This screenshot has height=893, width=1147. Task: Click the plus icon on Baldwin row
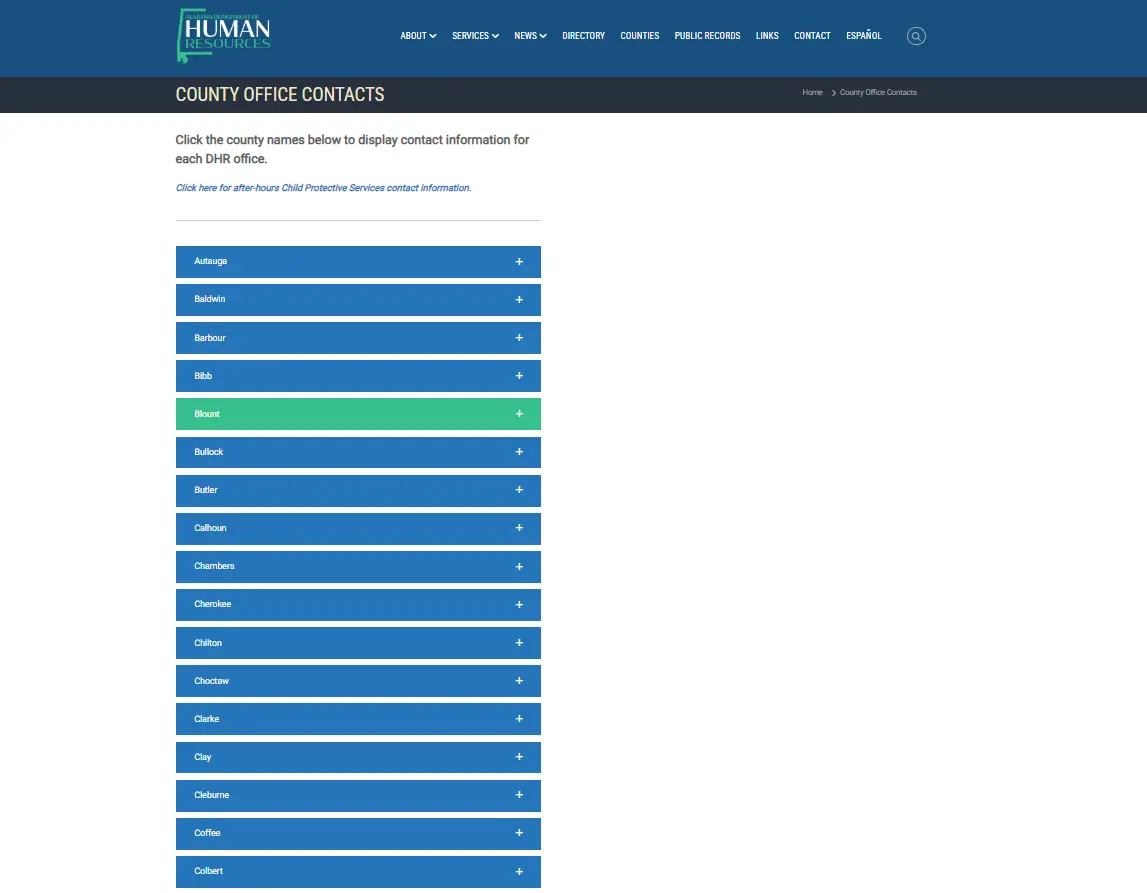[x=519, y=300]
